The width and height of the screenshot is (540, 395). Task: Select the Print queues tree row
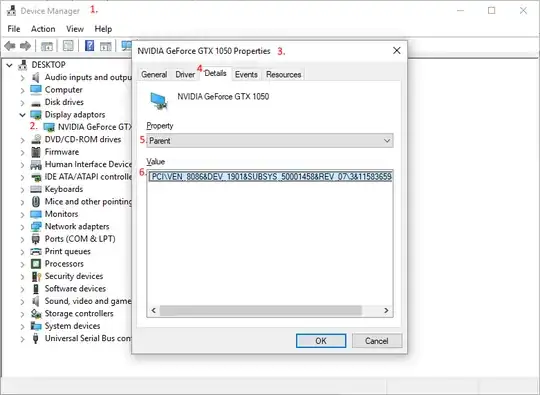[68, 251]
